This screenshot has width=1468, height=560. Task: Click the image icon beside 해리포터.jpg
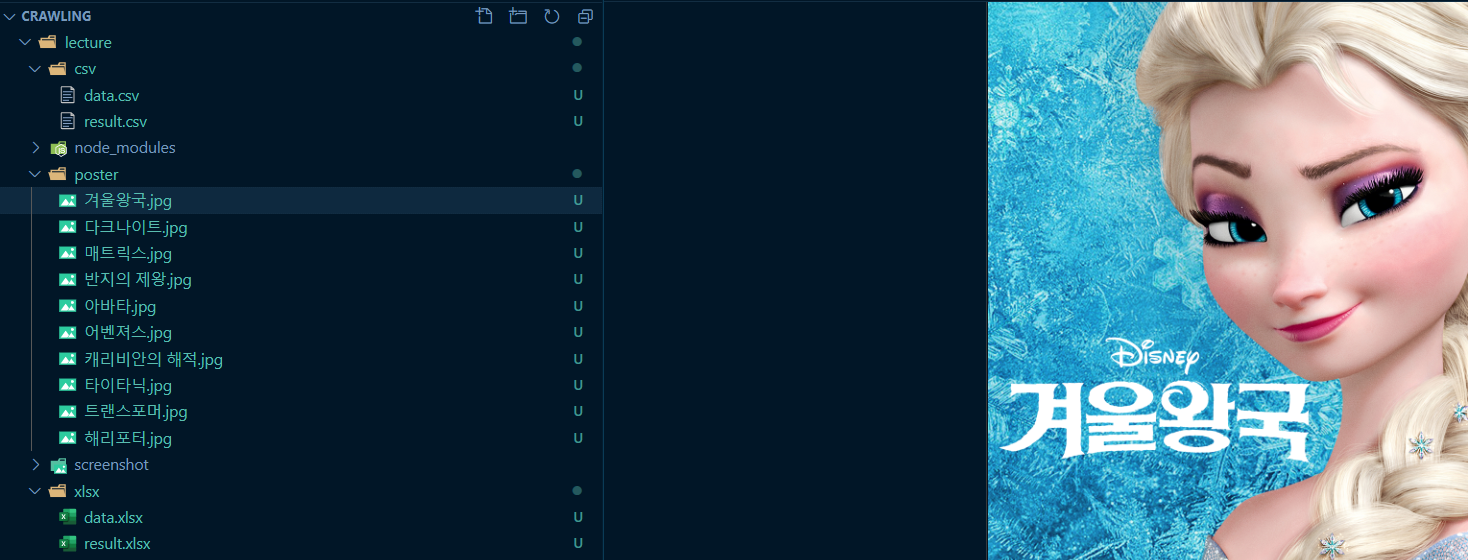(68, 438)
